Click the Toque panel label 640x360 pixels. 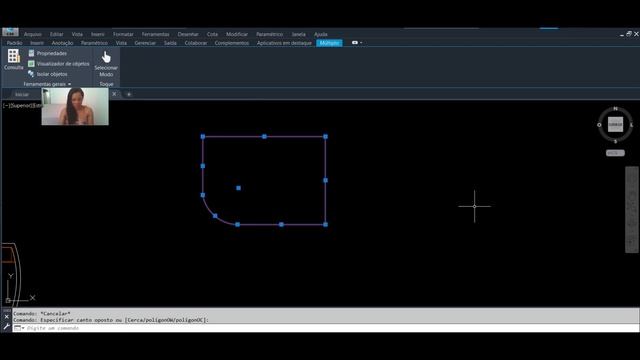coord(107,84)
